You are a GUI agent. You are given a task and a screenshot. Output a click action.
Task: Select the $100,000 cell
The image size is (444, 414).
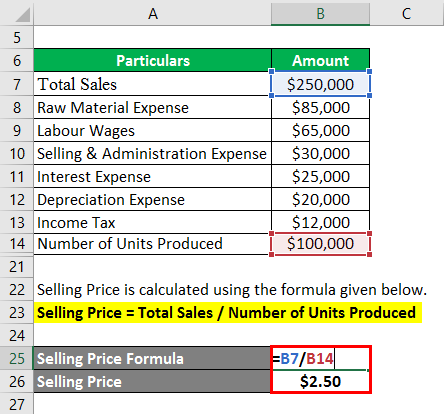(x=320, y=244)
